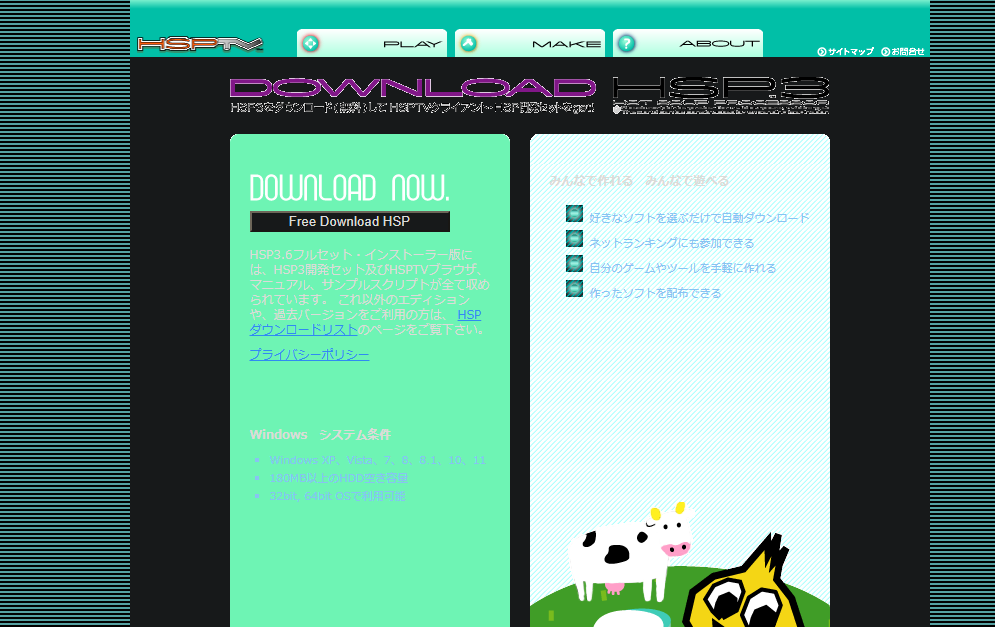Click the 32bit, 64bit OSで利用可能 line

(337, 496)
